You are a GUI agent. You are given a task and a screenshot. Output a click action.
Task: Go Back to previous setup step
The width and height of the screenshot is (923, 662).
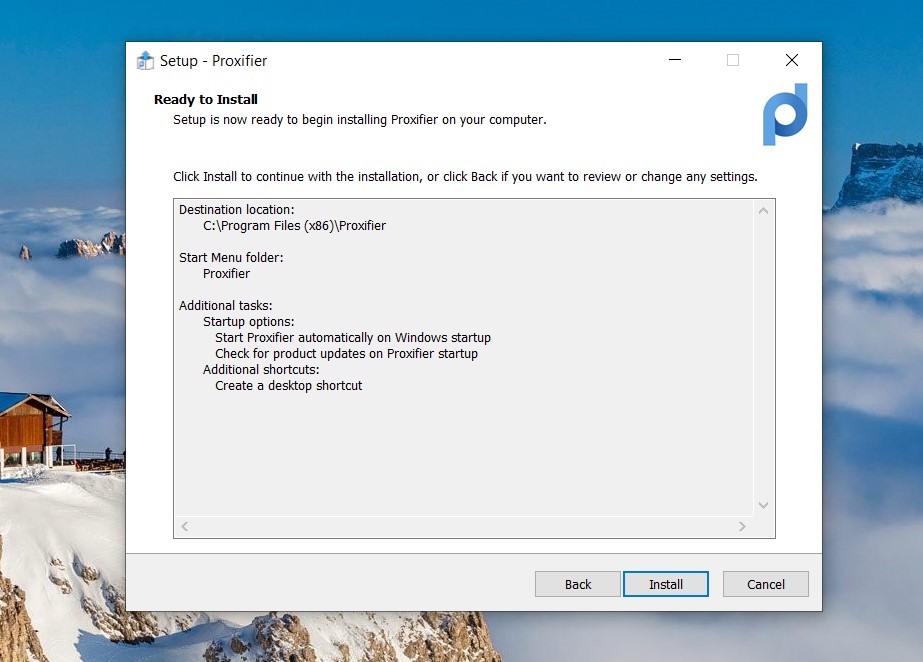tap(577, 584)
